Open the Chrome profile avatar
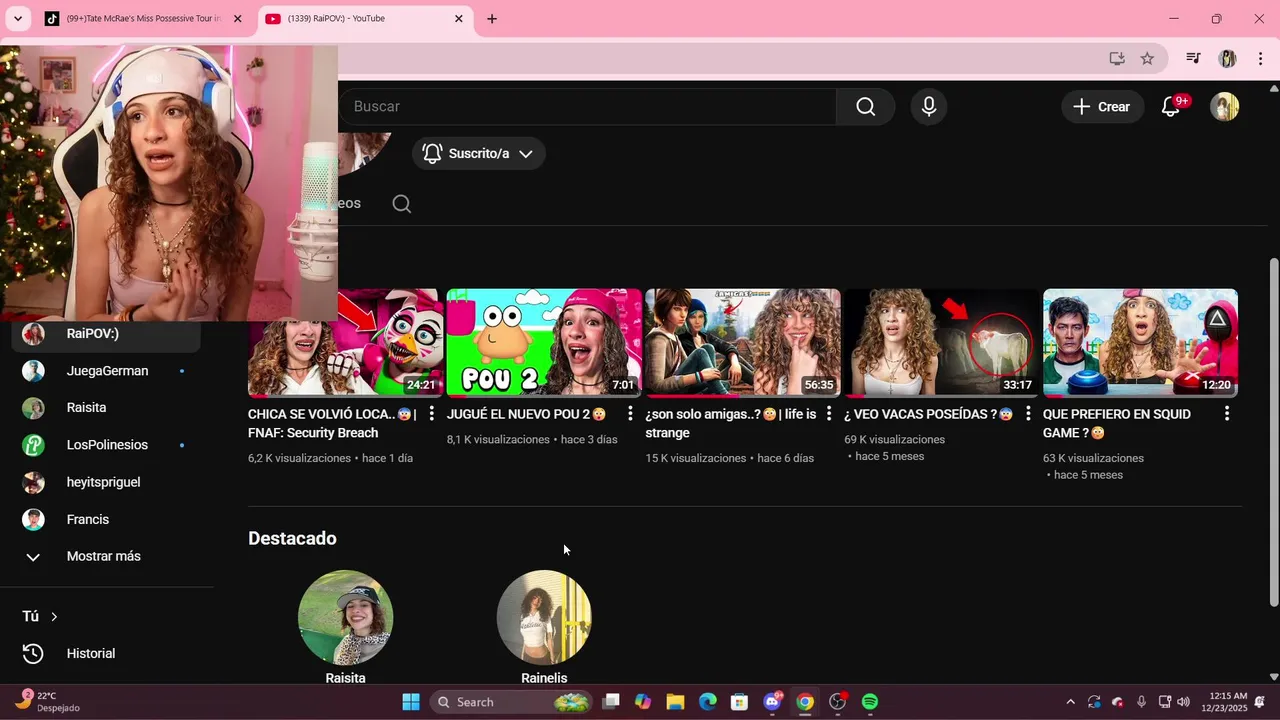 tap(1227, 58)
